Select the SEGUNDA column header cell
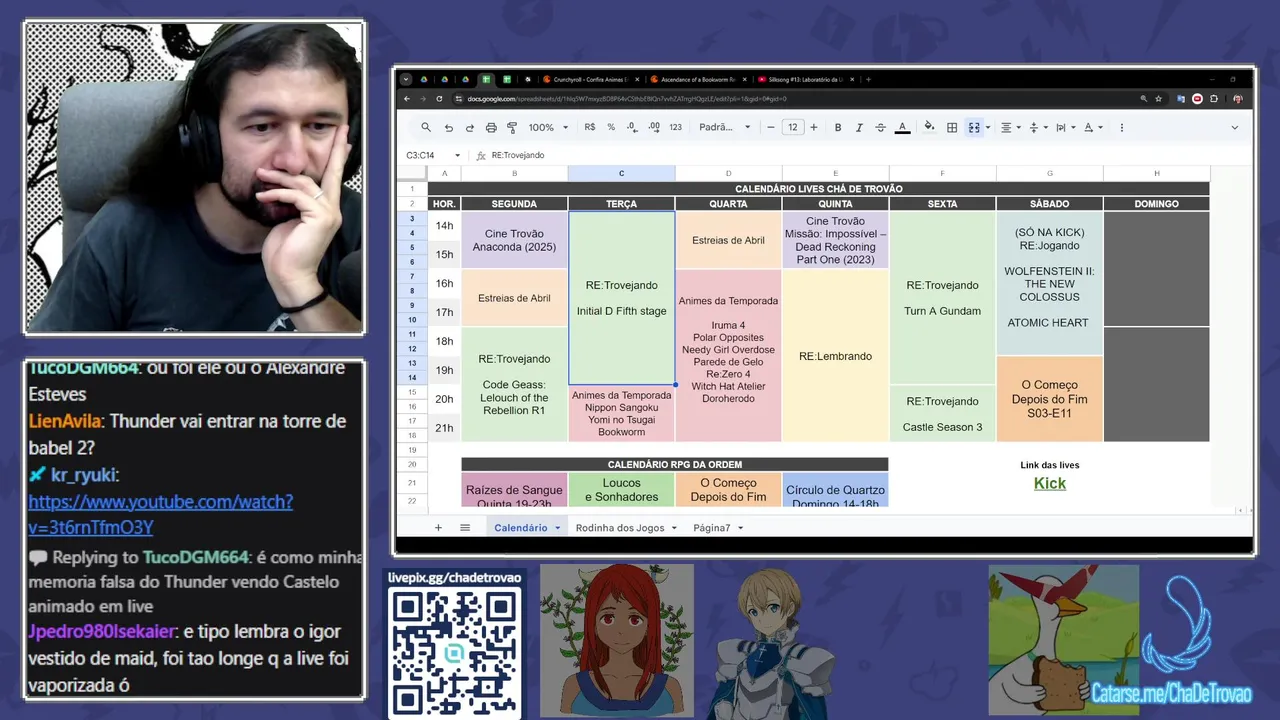Screen dimensions: 1280x720 [x=514, y=204]
